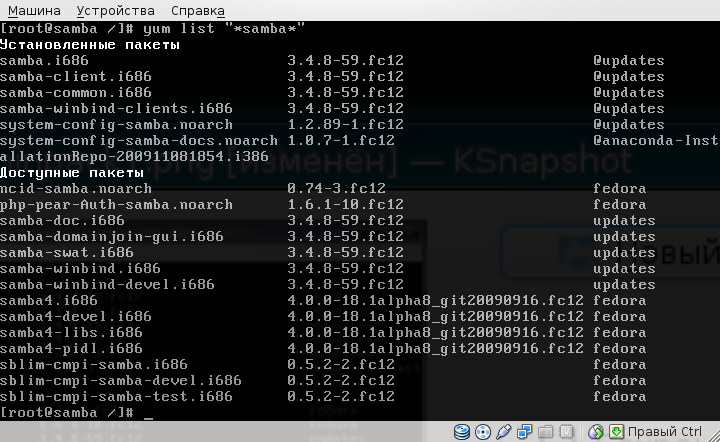Click the shared folders status icon

pyautogui.click(x=546, y=432)
